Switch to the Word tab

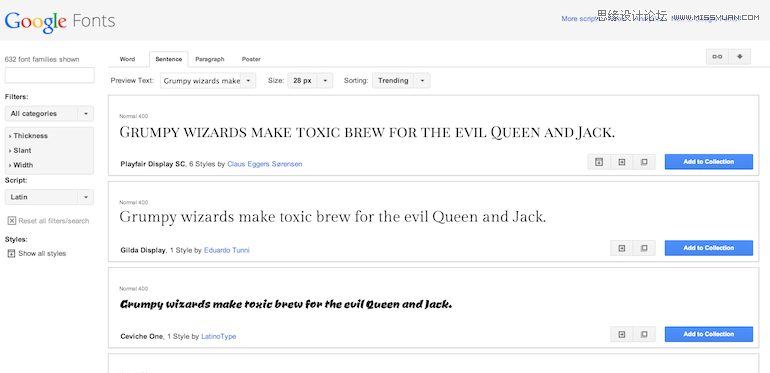point(127,59)
